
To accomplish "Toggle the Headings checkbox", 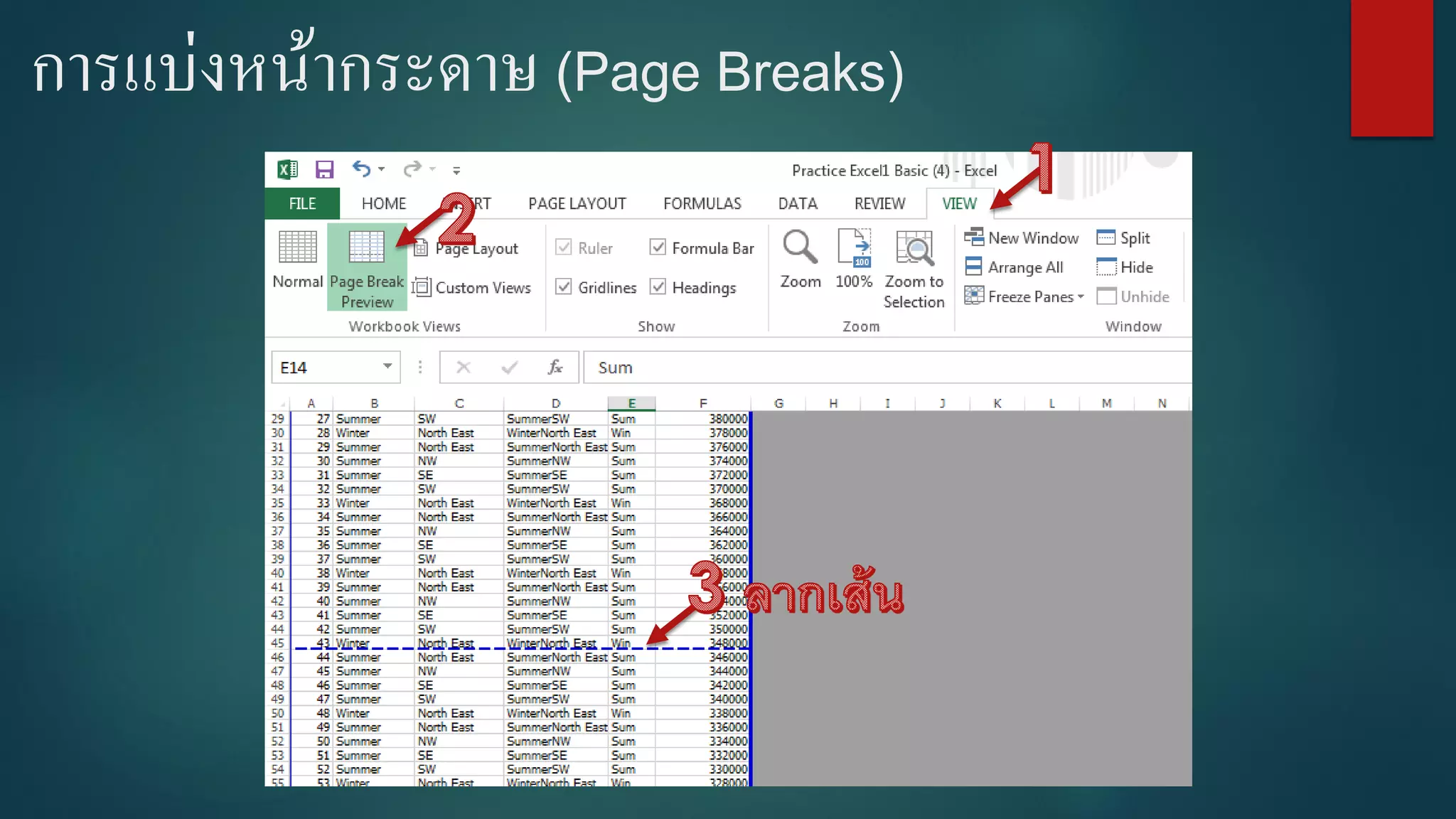I will point(658,287).
